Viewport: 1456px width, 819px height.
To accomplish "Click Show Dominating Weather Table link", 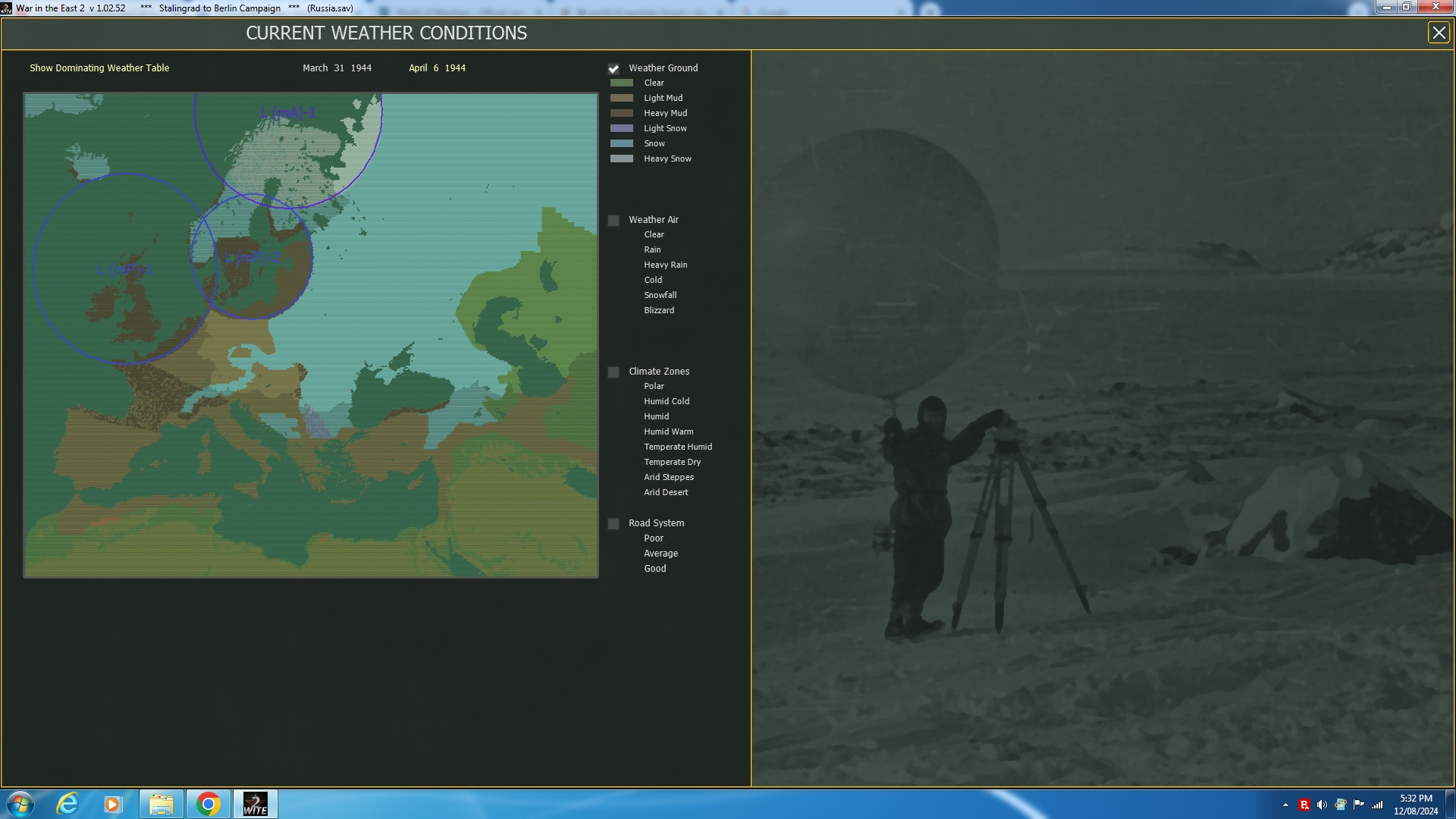I will point(99,68).
